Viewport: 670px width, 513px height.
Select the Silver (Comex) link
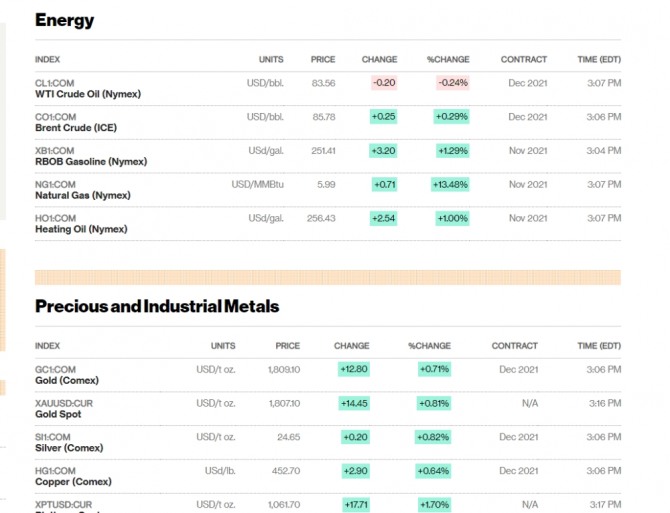(69, 448)
